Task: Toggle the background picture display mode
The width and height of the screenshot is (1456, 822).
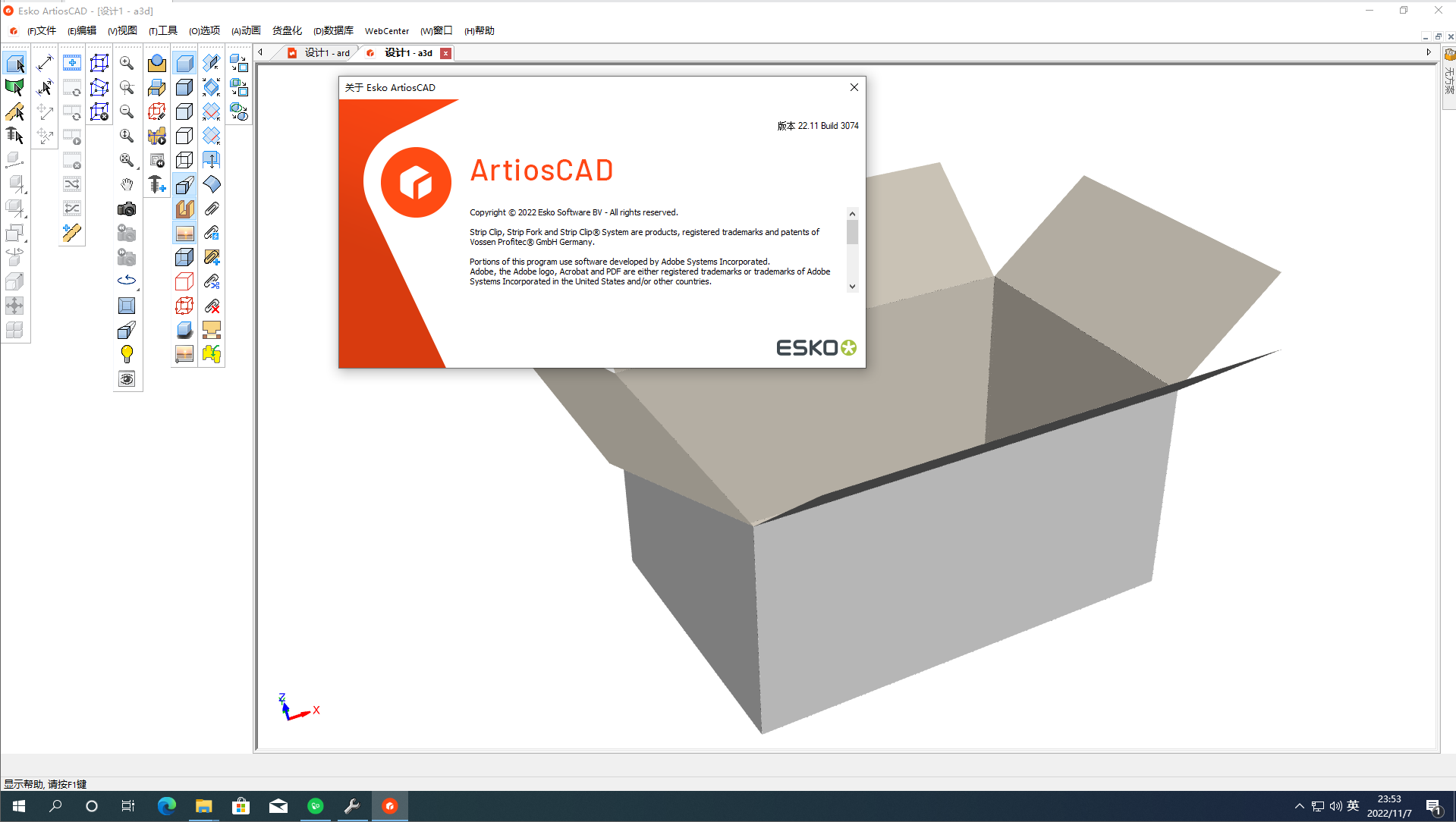Action: 184,233
